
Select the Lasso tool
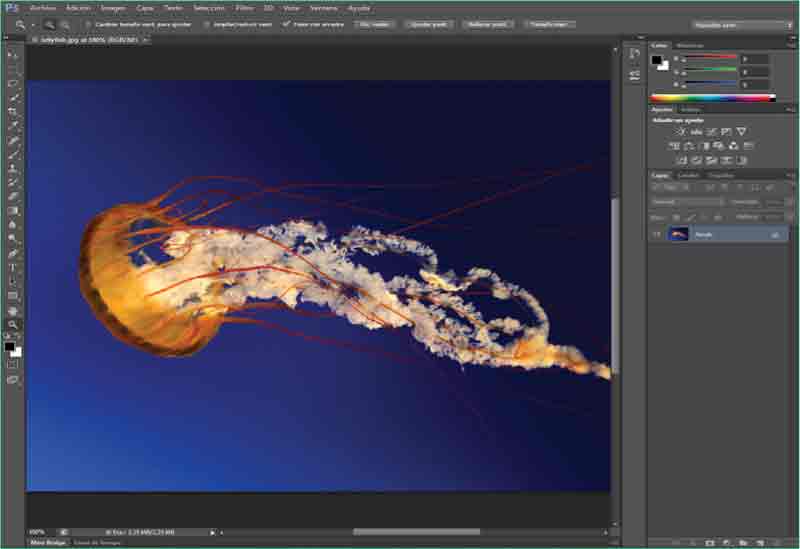13,84
